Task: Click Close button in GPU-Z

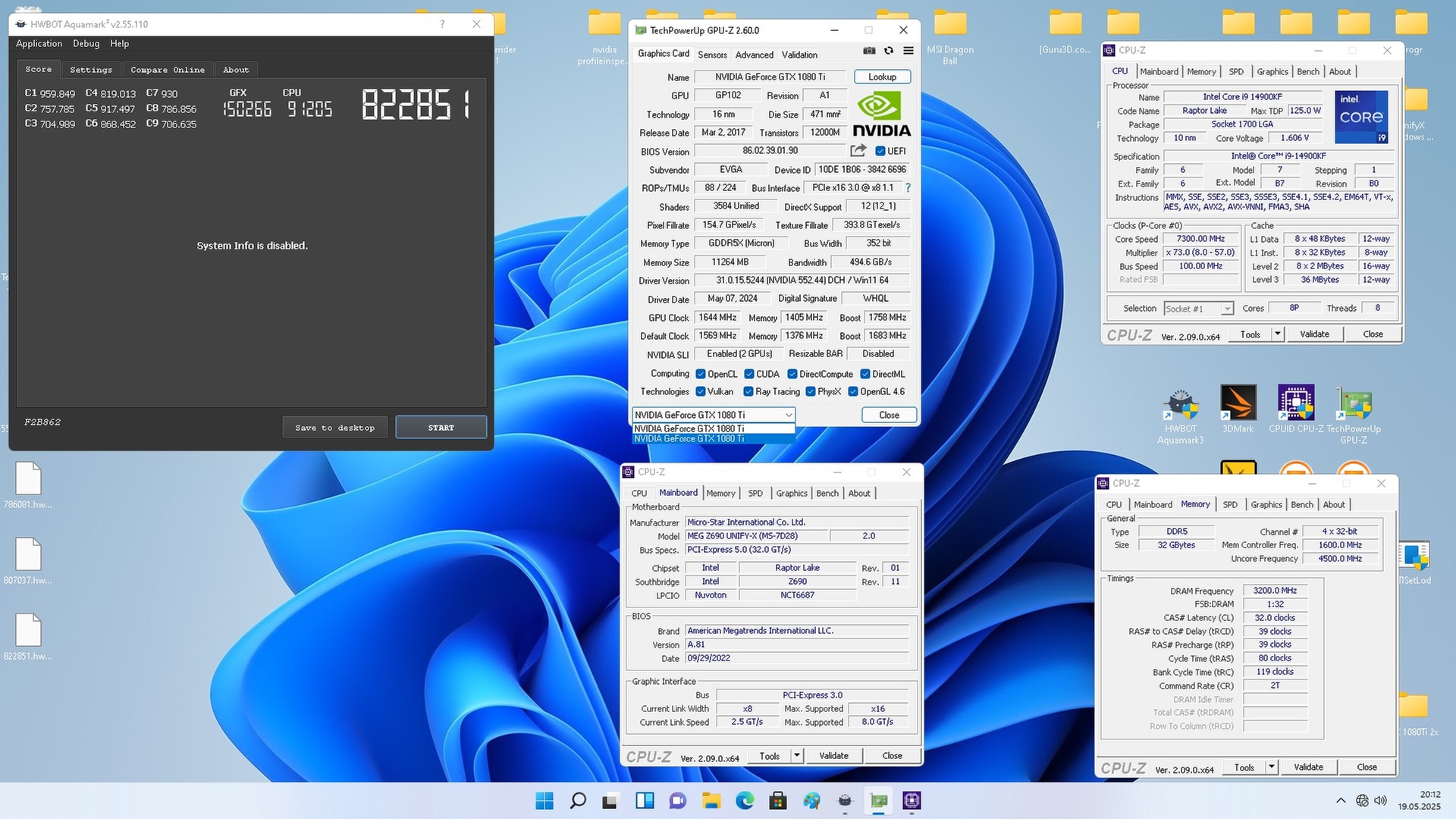Action: click(890, 415)
